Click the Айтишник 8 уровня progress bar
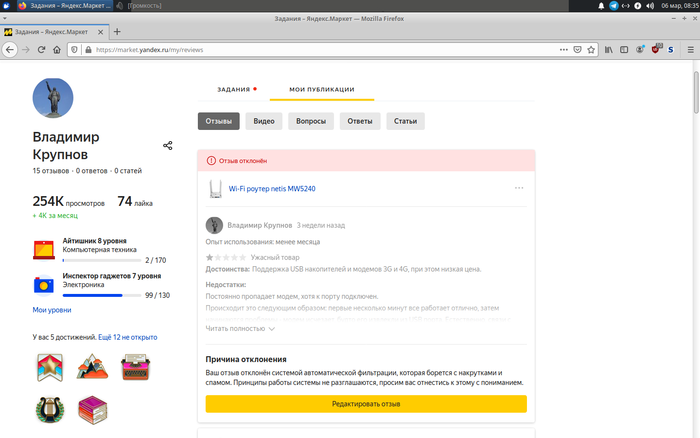 102,260
